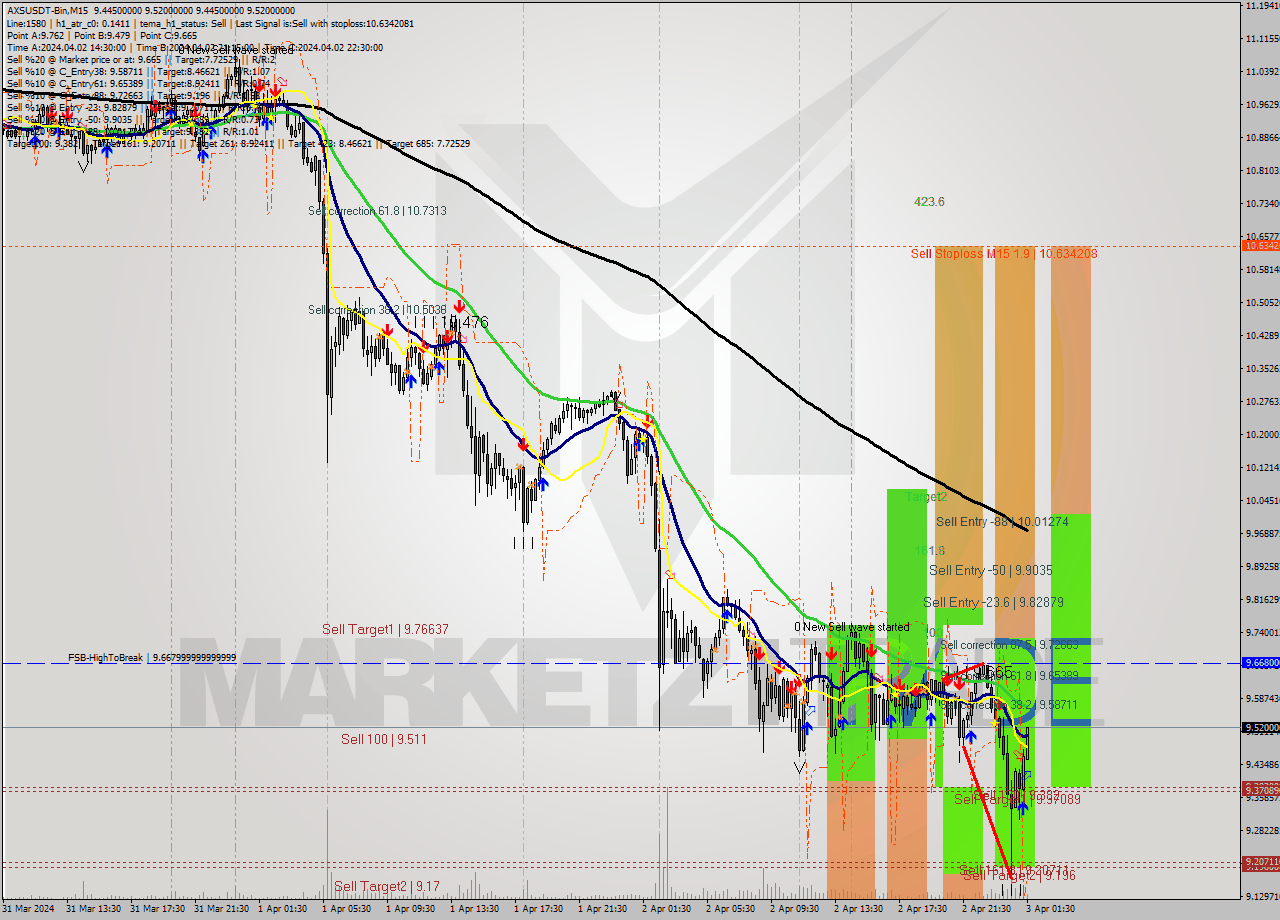Screen dimensions: 1280x920
Task: Click the '0 New Sell wave started' label near 2 Apr
Action: [x=852, y=627]
